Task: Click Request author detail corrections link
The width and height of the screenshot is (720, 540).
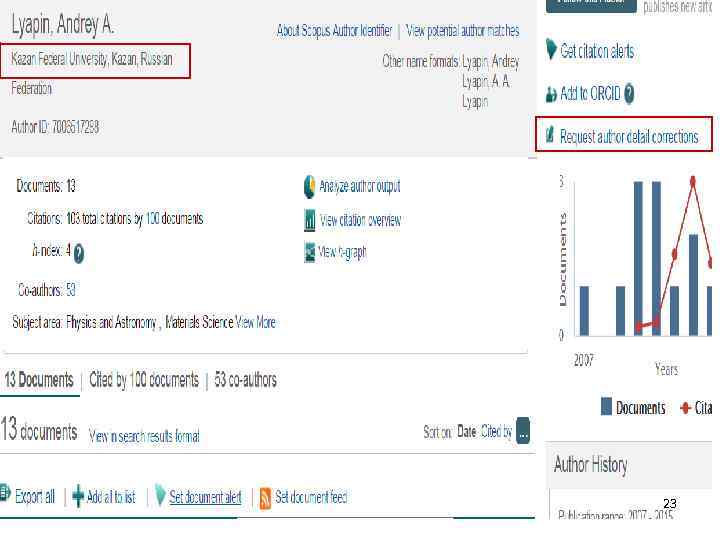Action: tap(629, 136)
